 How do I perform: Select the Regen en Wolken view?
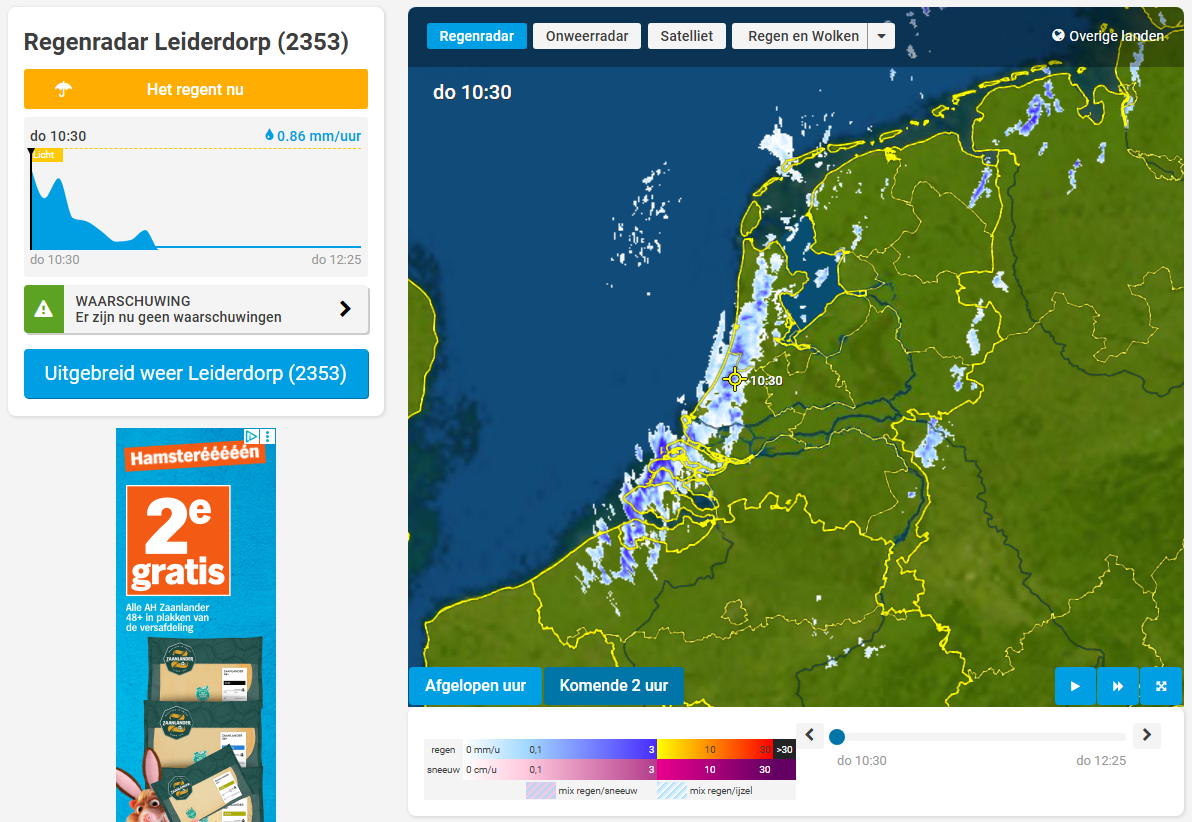tap(800, 36)
